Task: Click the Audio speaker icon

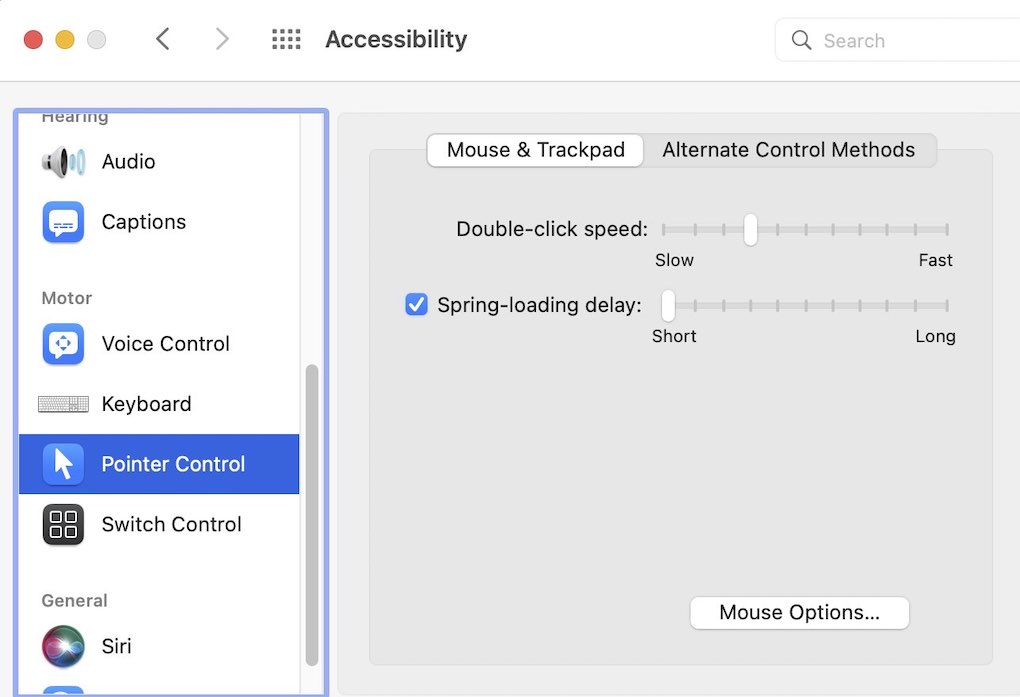Action: [x=63, y=162]
